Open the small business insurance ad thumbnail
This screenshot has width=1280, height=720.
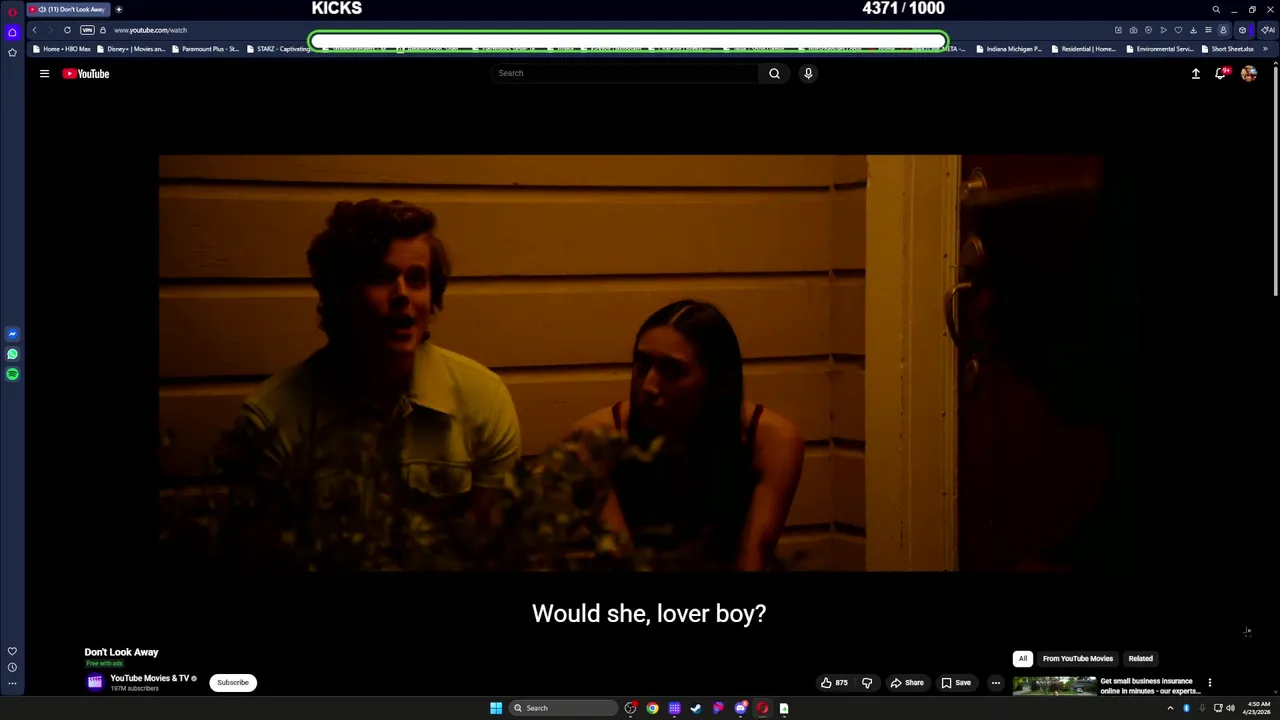(1054, 685)
